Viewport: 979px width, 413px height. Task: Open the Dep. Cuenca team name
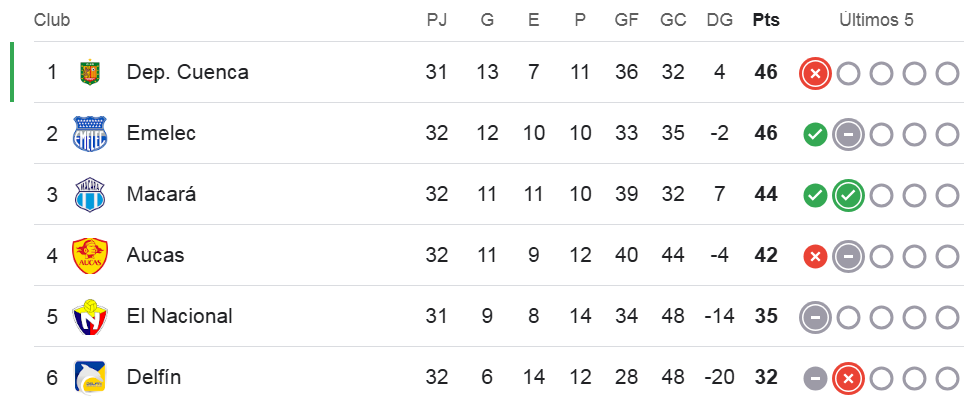point(187,73)
